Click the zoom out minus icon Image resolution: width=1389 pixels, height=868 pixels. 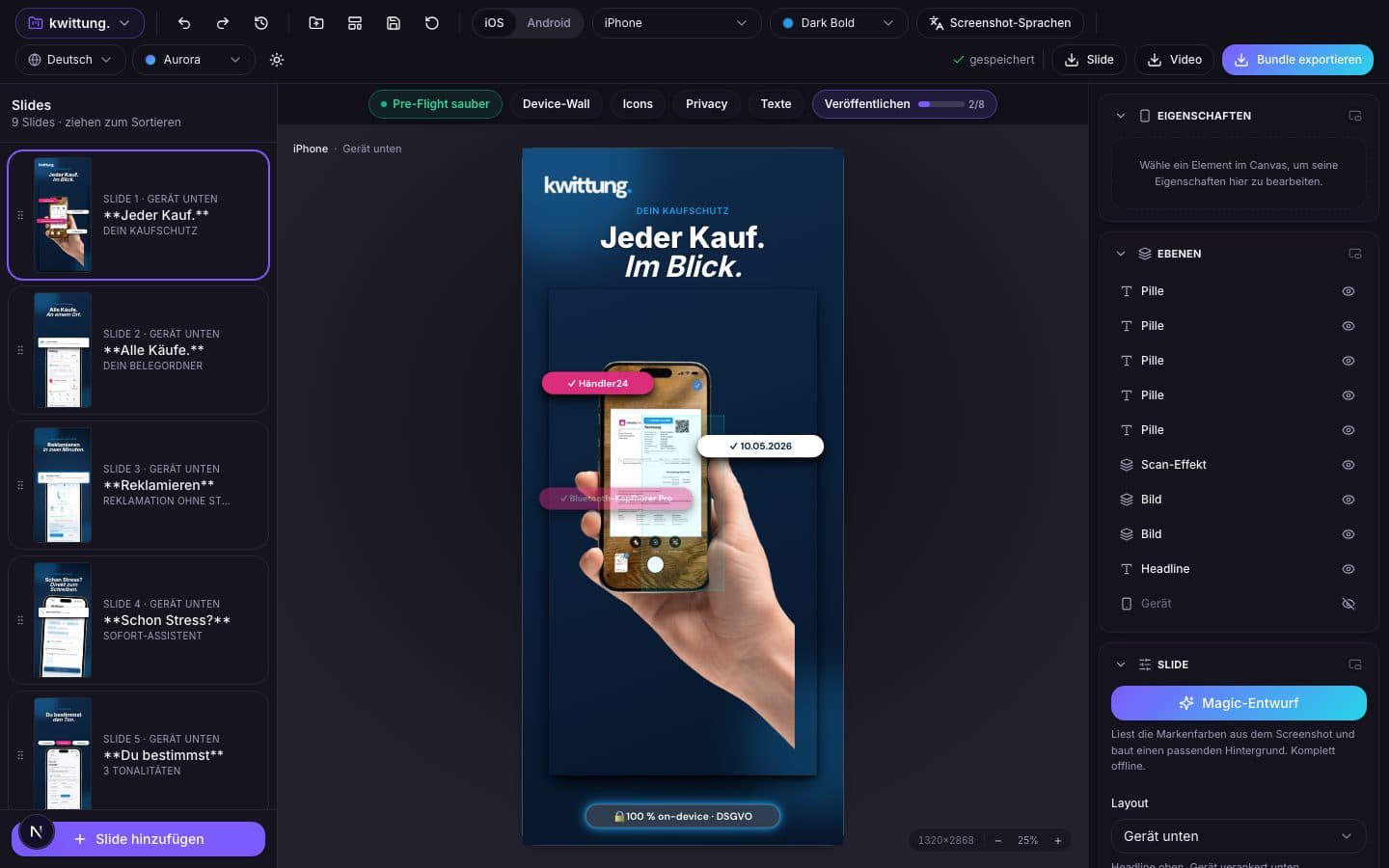coord(998,841)
